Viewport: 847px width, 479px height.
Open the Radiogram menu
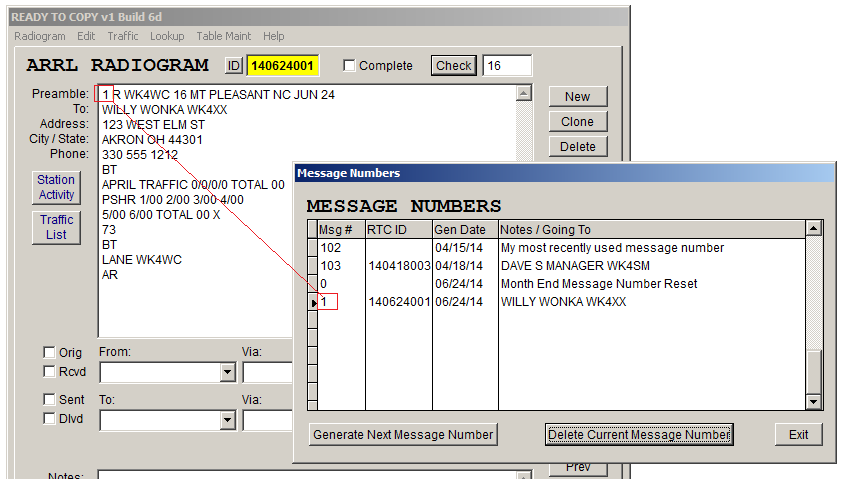point(39,36)
